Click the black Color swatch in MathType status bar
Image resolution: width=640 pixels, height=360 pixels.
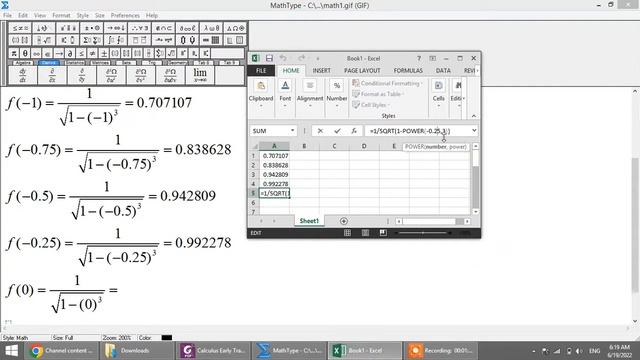pyautogui.click(x=167, y=338)
